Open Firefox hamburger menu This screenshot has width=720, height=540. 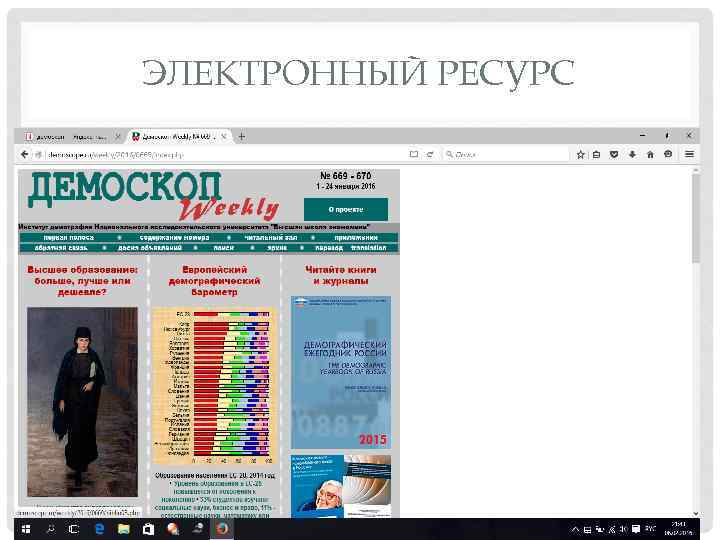689,155
